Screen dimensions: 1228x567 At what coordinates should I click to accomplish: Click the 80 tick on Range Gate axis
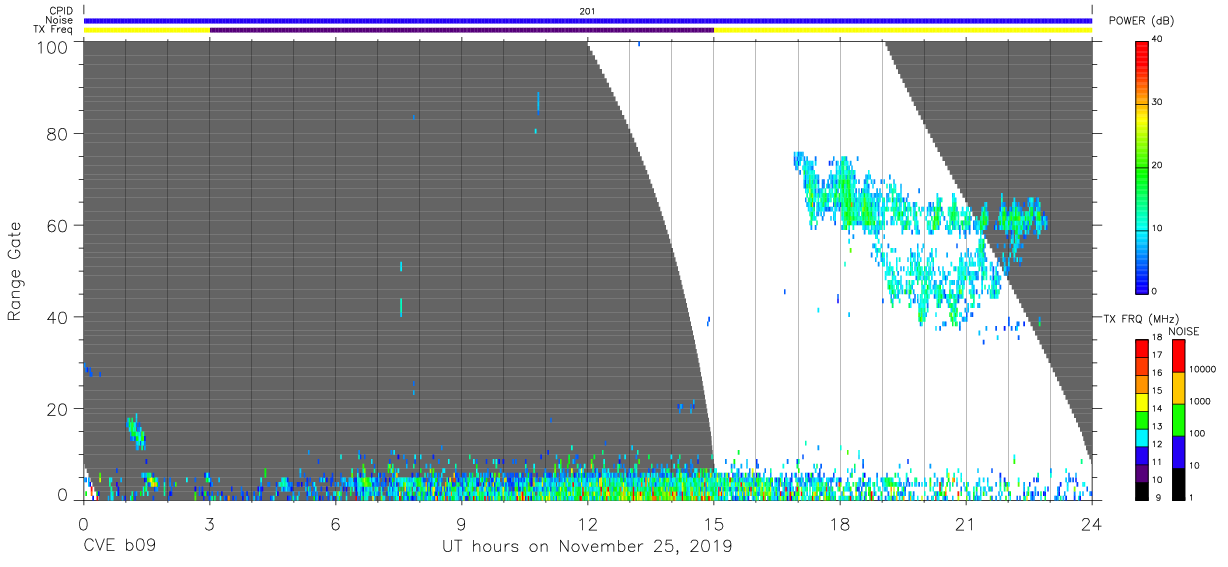[x=59, y=134]
